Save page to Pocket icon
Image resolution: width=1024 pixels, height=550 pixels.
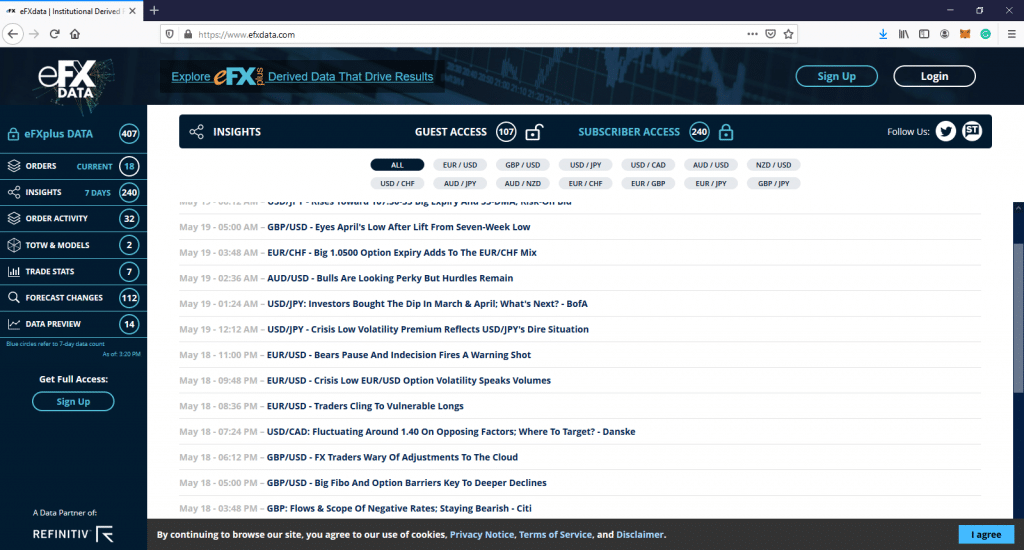pyautogui.click(x=771, y=34)
